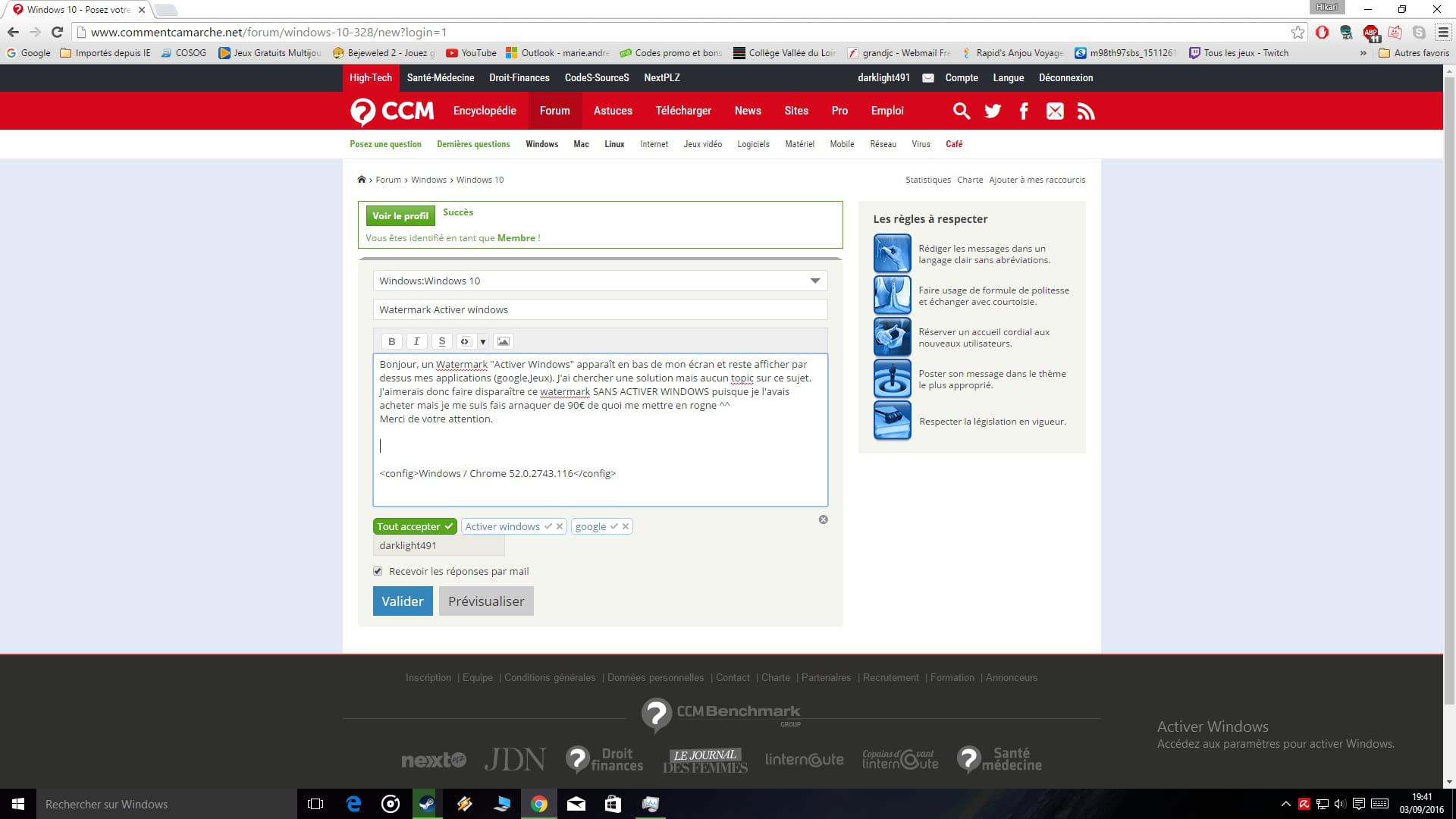Remove the 'google' tag with its x

[626, 526]
